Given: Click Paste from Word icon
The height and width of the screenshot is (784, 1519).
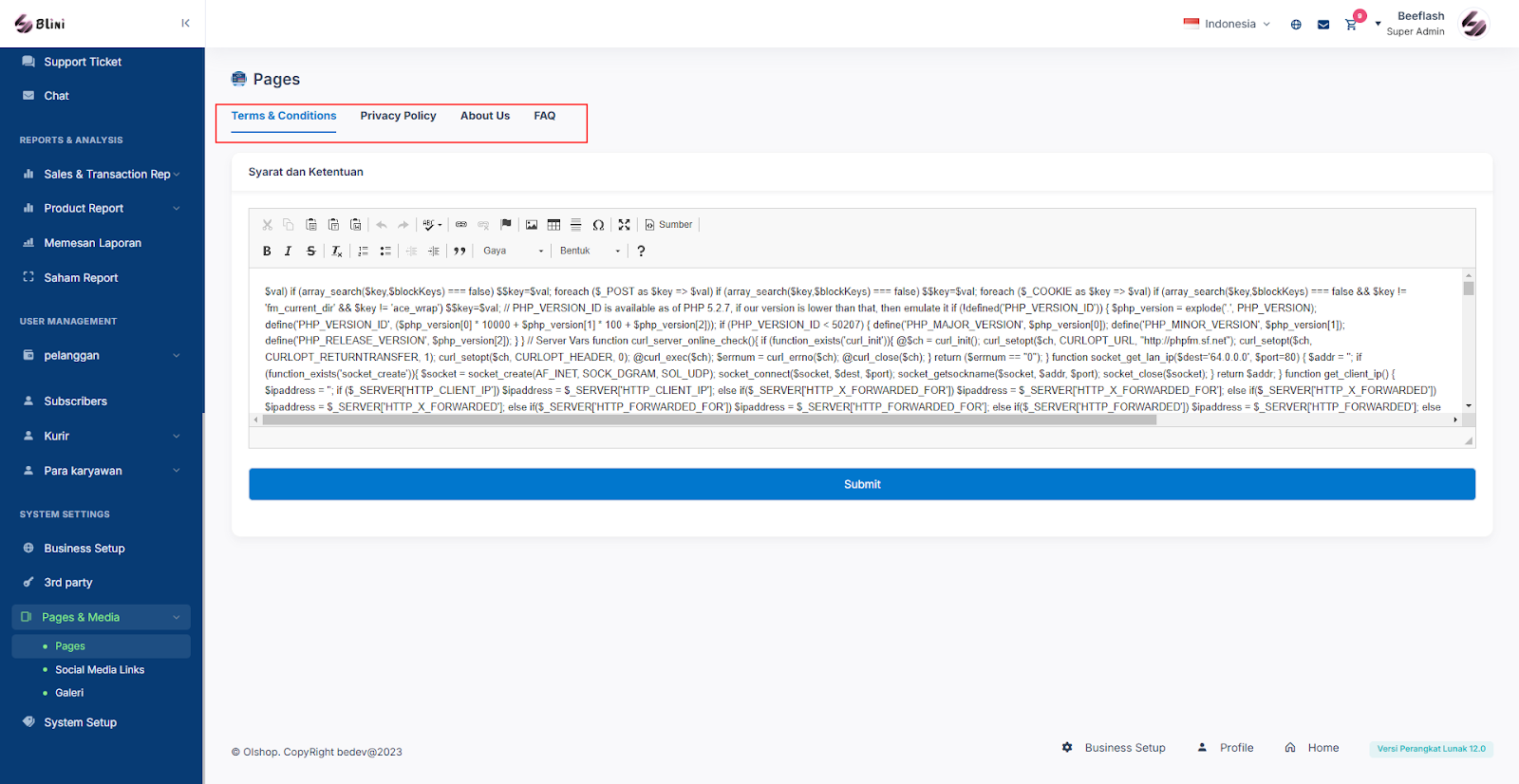Looking at the screenshot, I should point(355,225).
